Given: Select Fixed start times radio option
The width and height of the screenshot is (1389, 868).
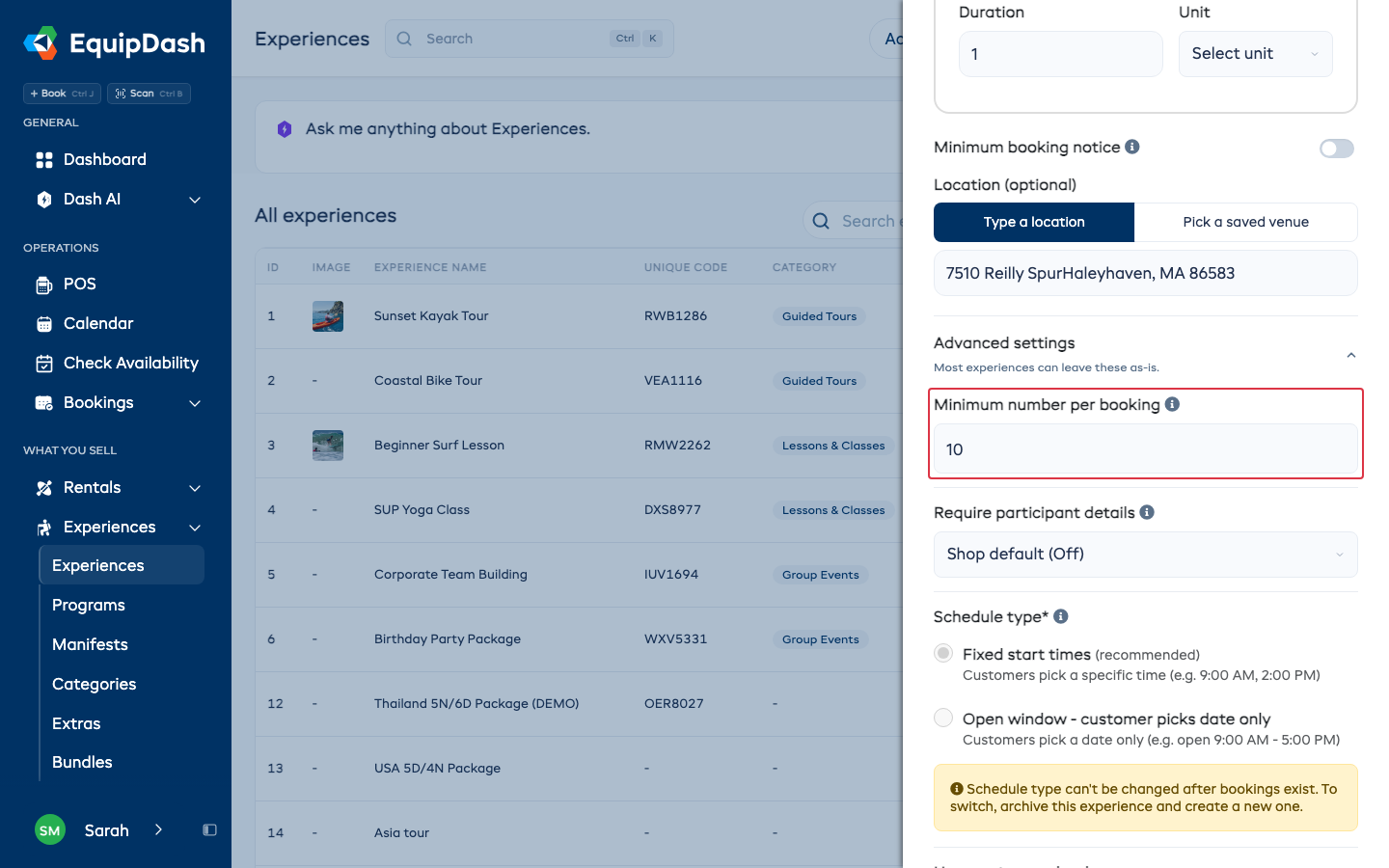Looking at the screenshot, I should (x=943, y=653).
